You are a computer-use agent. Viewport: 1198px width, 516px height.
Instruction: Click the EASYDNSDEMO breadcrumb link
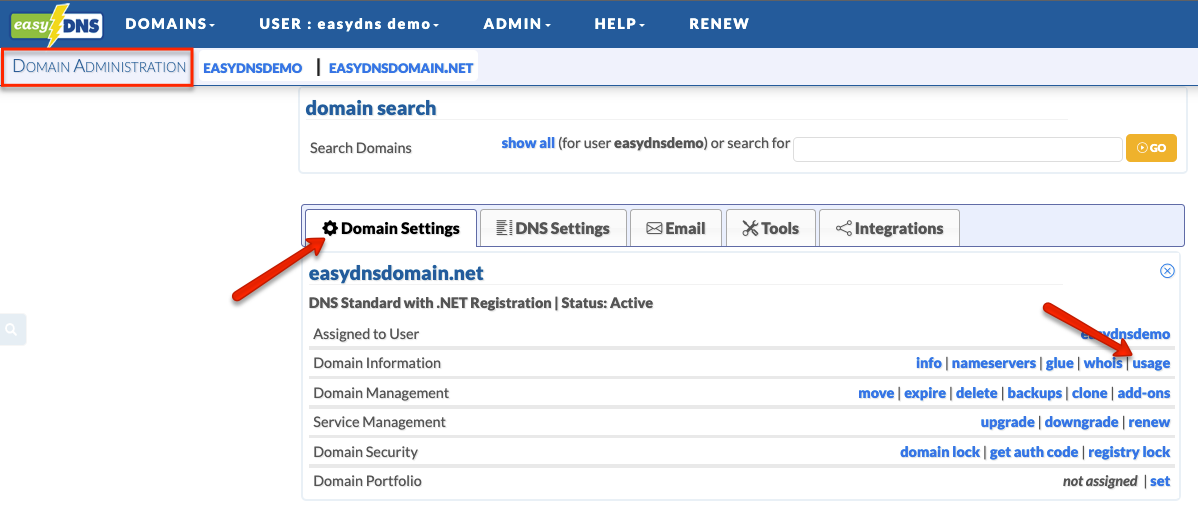coord(253,68)
